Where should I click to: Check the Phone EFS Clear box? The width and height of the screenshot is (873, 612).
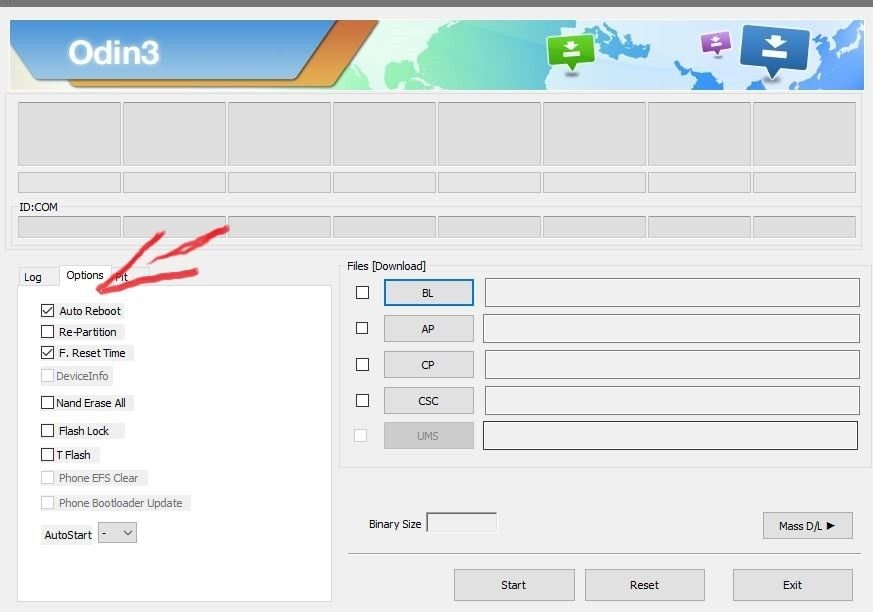point(47,478)
